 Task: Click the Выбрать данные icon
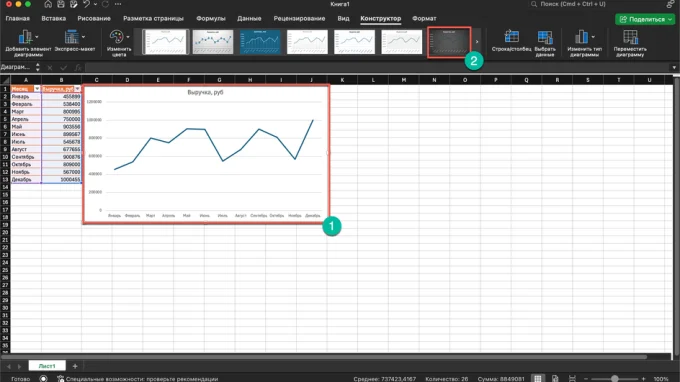(x=545, y=37)
